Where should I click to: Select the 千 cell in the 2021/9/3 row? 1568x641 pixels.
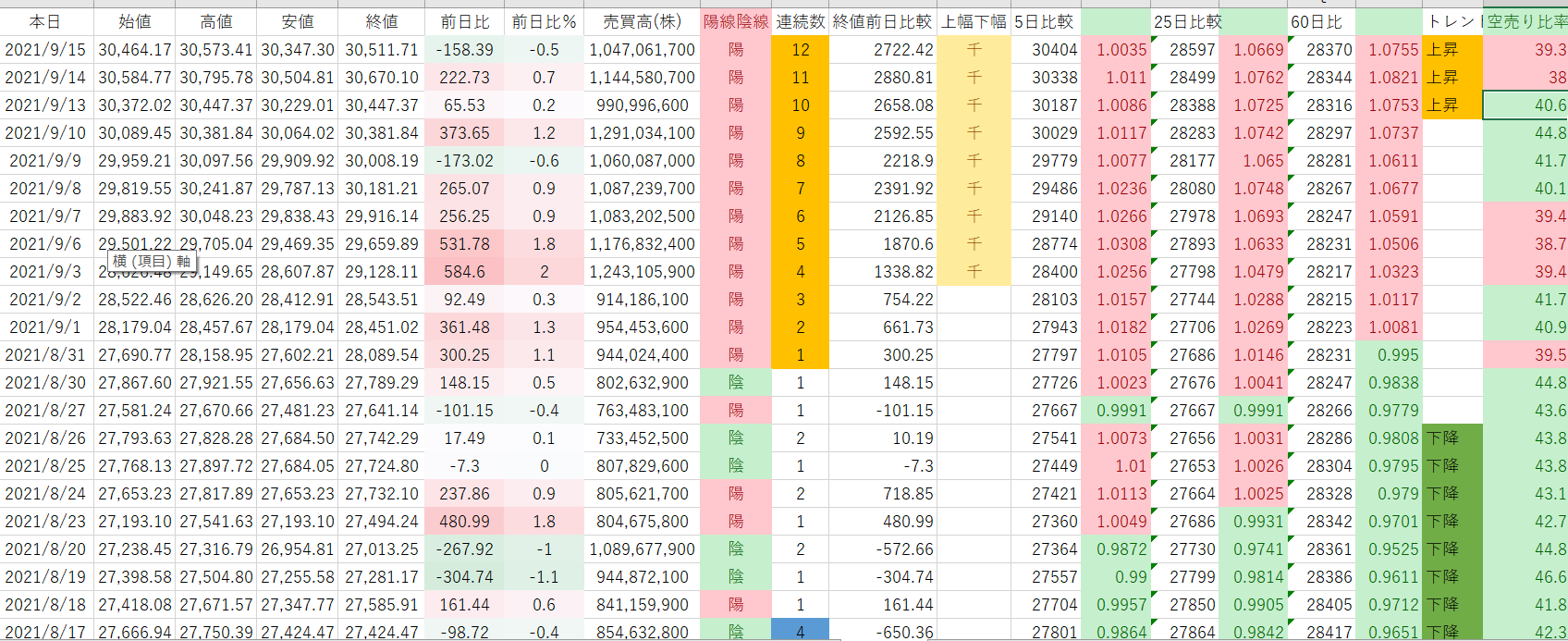(974, 271)
